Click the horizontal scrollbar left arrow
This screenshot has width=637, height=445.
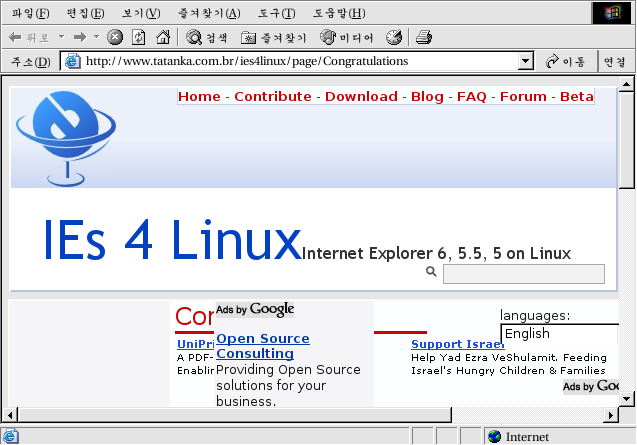tap(10, 415)
